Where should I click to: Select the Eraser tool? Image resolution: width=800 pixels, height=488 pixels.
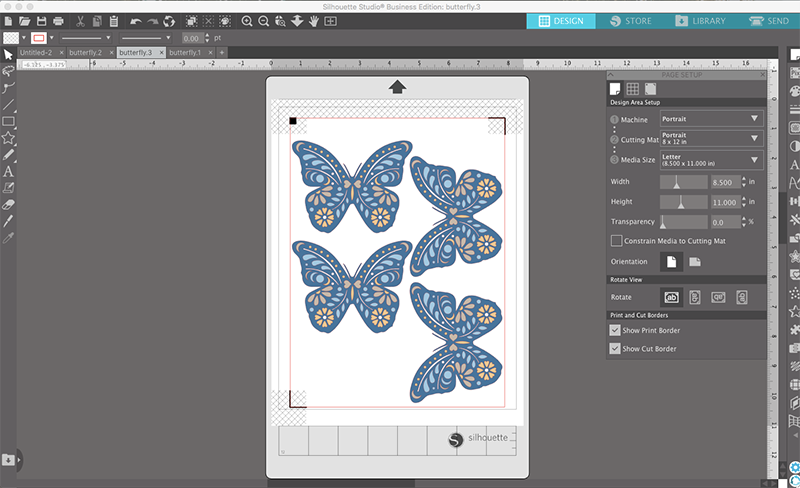[8, 203]
